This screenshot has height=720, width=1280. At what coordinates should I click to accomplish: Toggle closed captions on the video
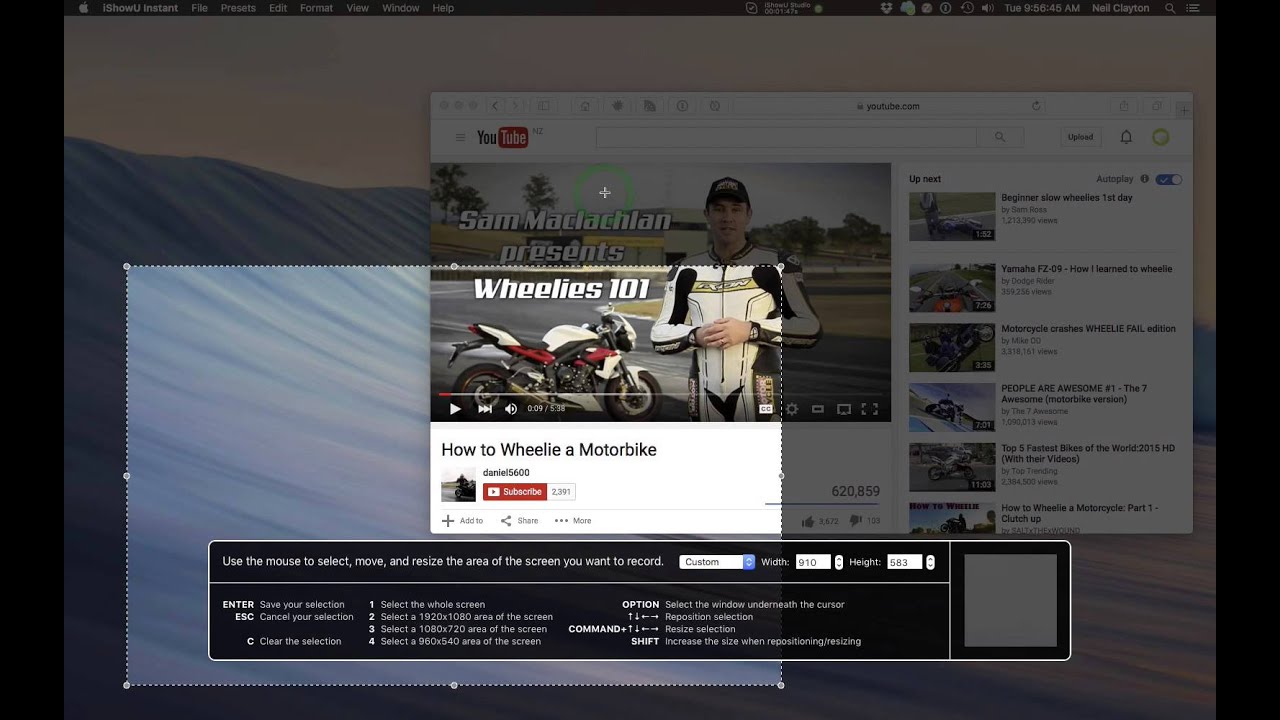766,409
